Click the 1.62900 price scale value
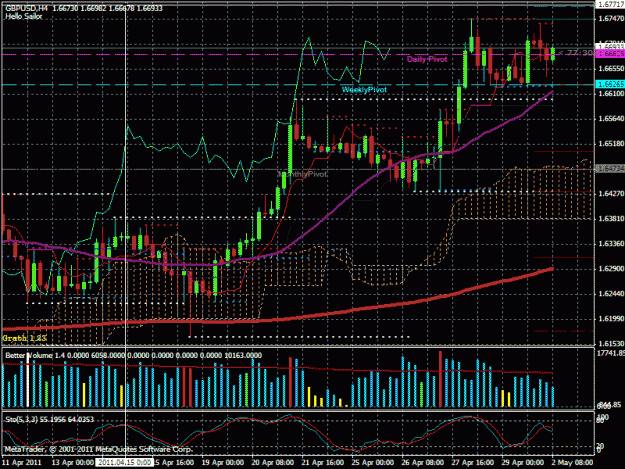The width and height of the screenshot is (625, 469). click(611, 269)
